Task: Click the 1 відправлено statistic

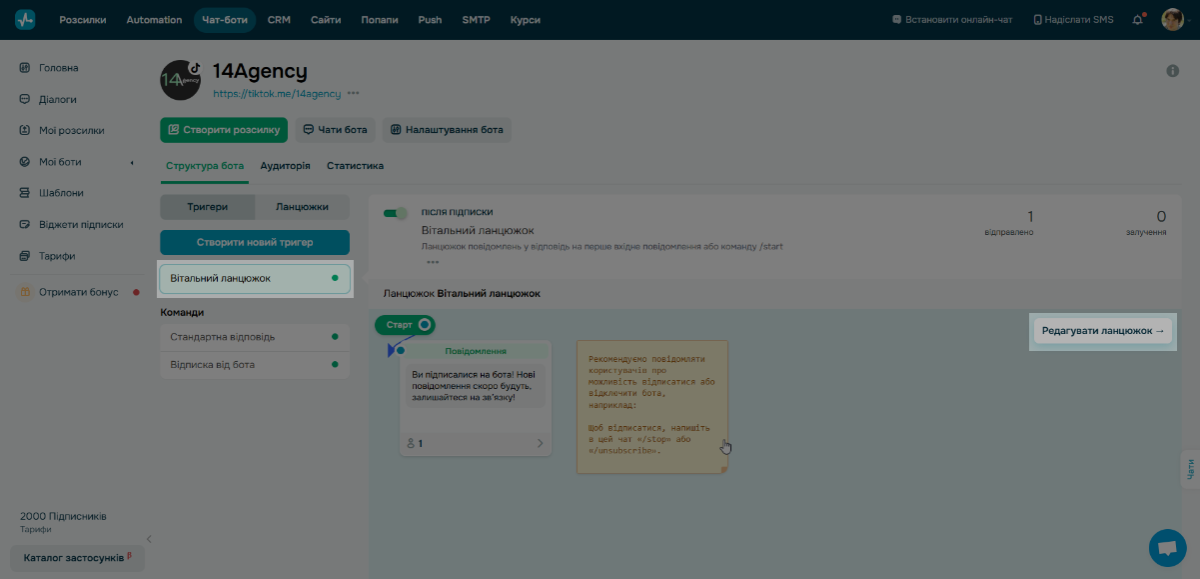Action: tap(1009, 223)
